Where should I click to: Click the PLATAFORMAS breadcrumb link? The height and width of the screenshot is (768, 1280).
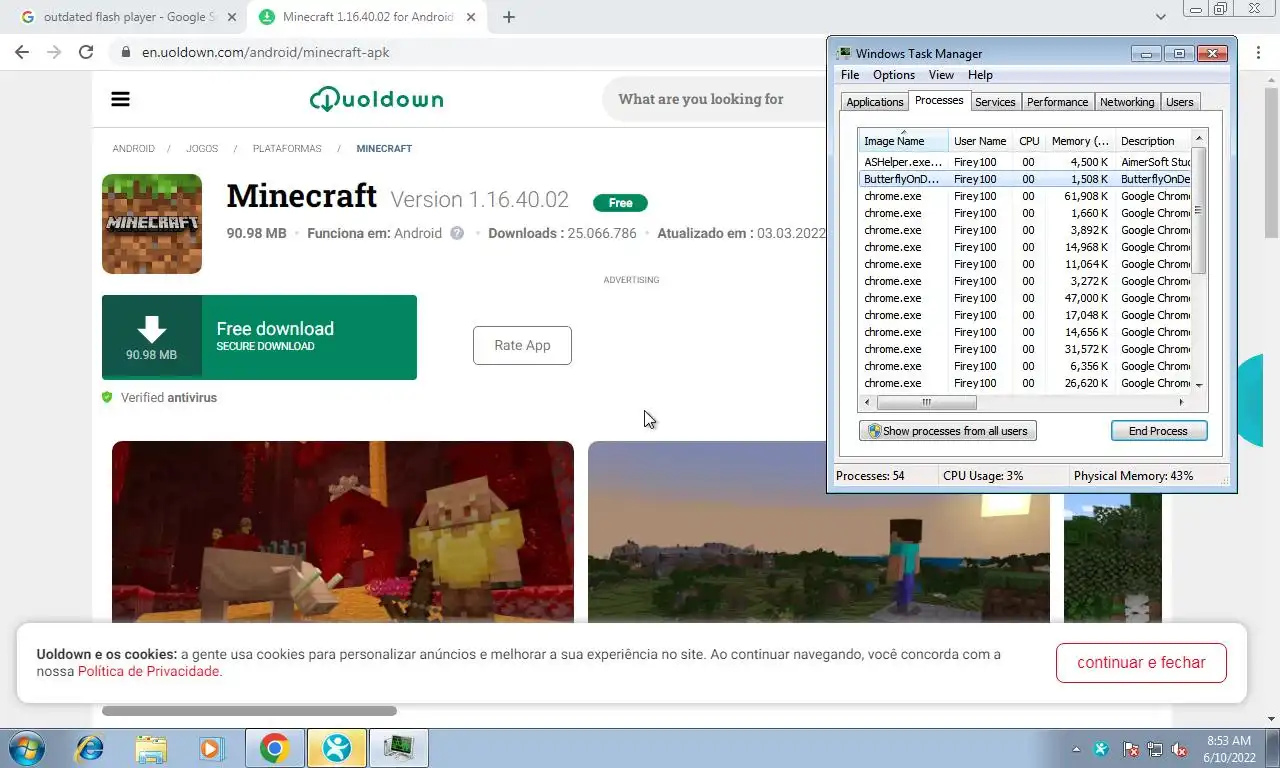coord(287,148)
